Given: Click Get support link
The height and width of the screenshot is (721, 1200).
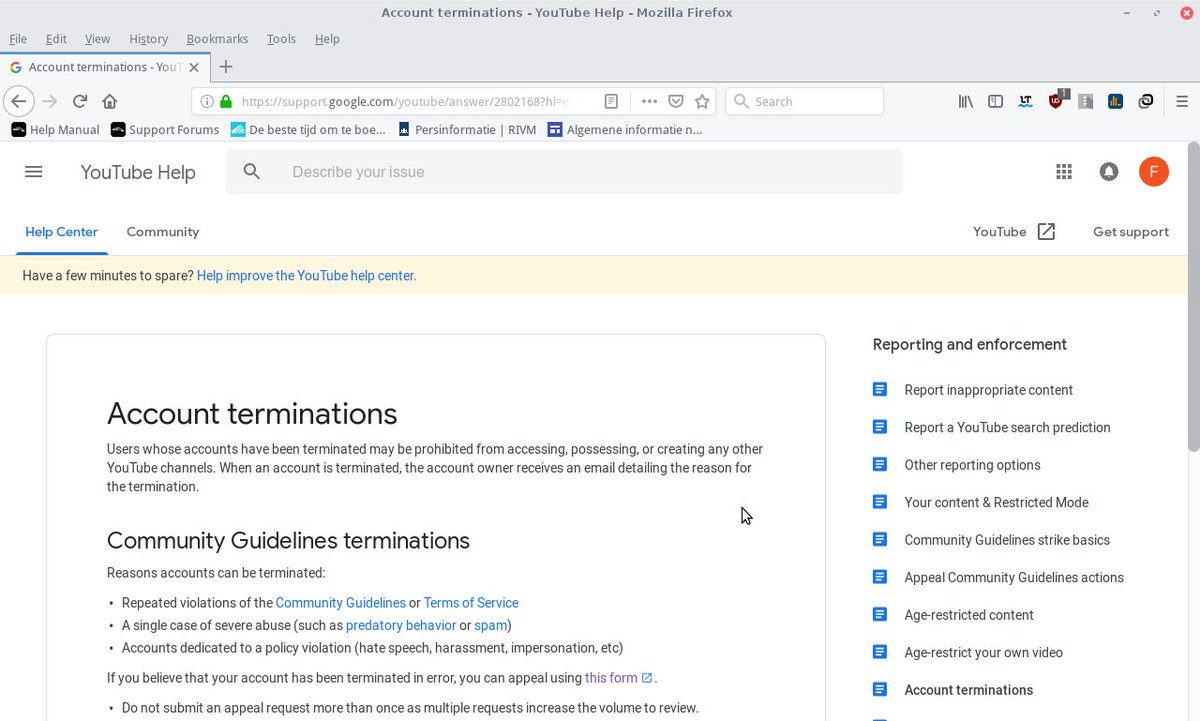Looking at the screenshot, I should [1130, 232].
